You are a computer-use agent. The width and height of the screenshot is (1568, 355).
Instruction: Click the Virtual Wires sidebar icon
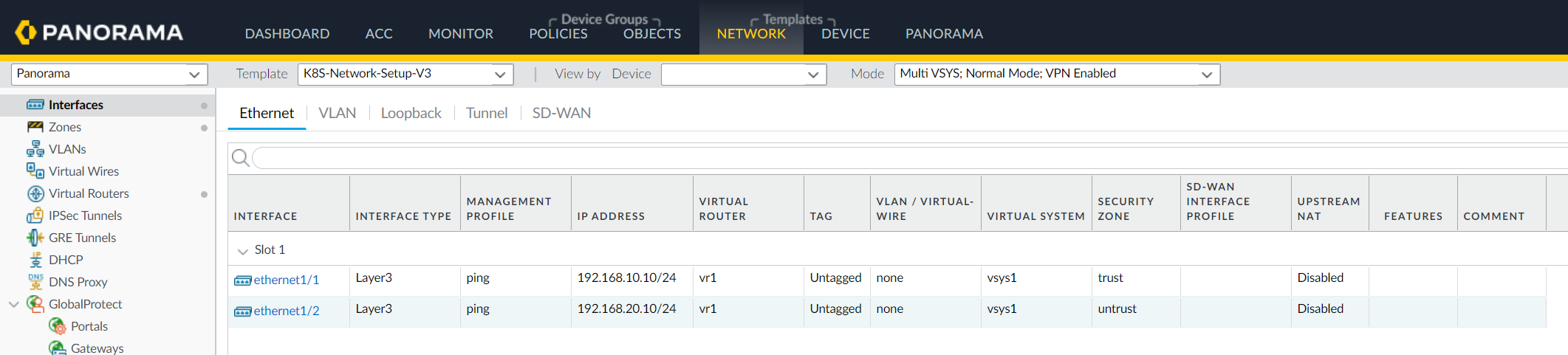[x=35, y=171]
